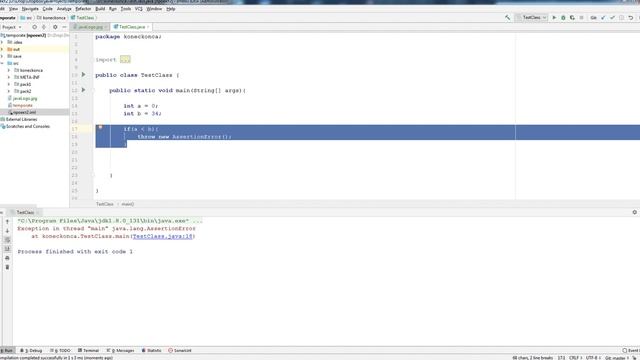Open the TestClass run configuration dropdown
This screenshot has height=360, width=640.
coord(531,18)
